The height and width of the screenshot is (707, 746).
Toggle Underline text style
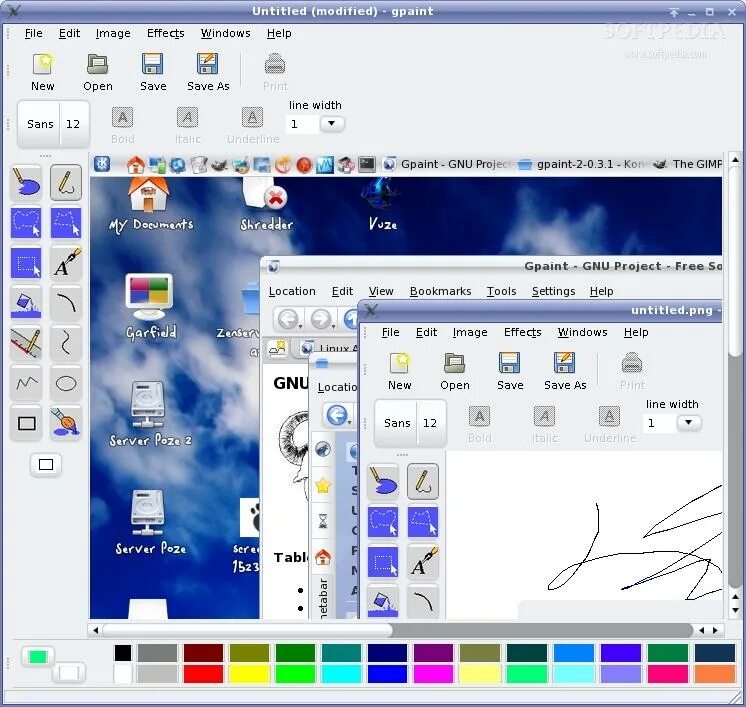coord(253,125)
